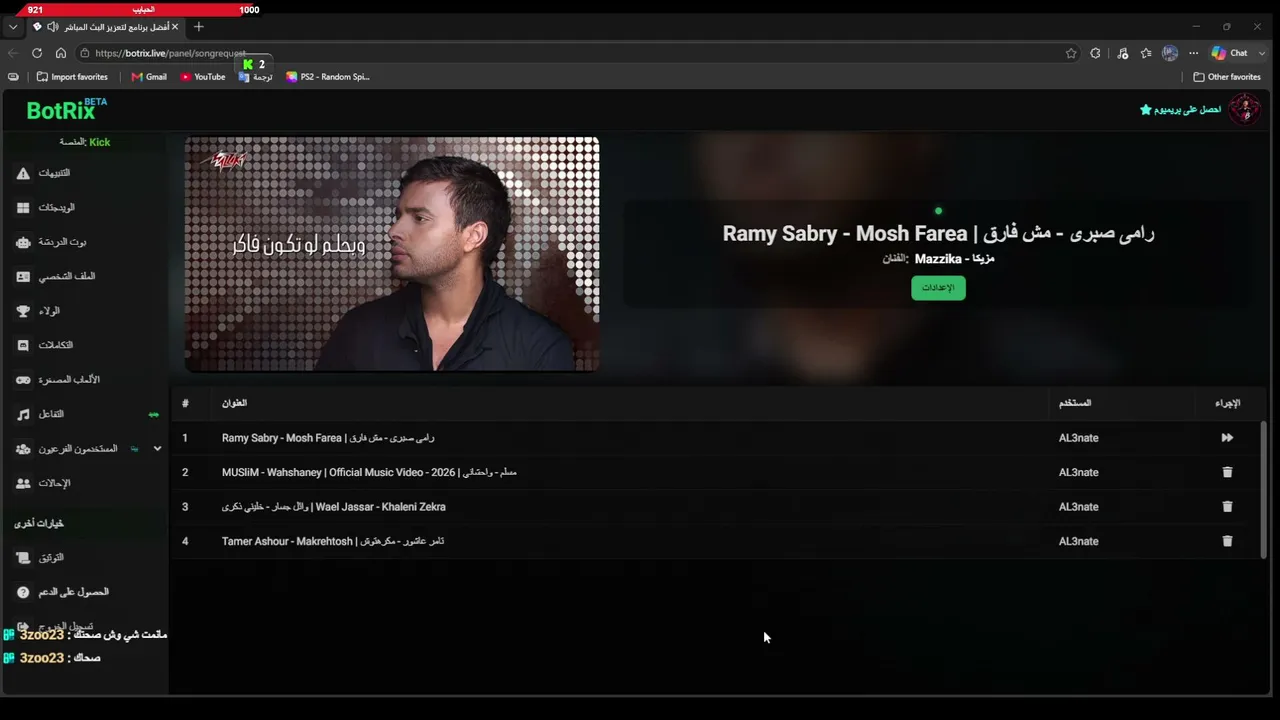This screenshot has height=720, width=1280.
Task: Open a new browser tab
Action: [x=198, y=27]
